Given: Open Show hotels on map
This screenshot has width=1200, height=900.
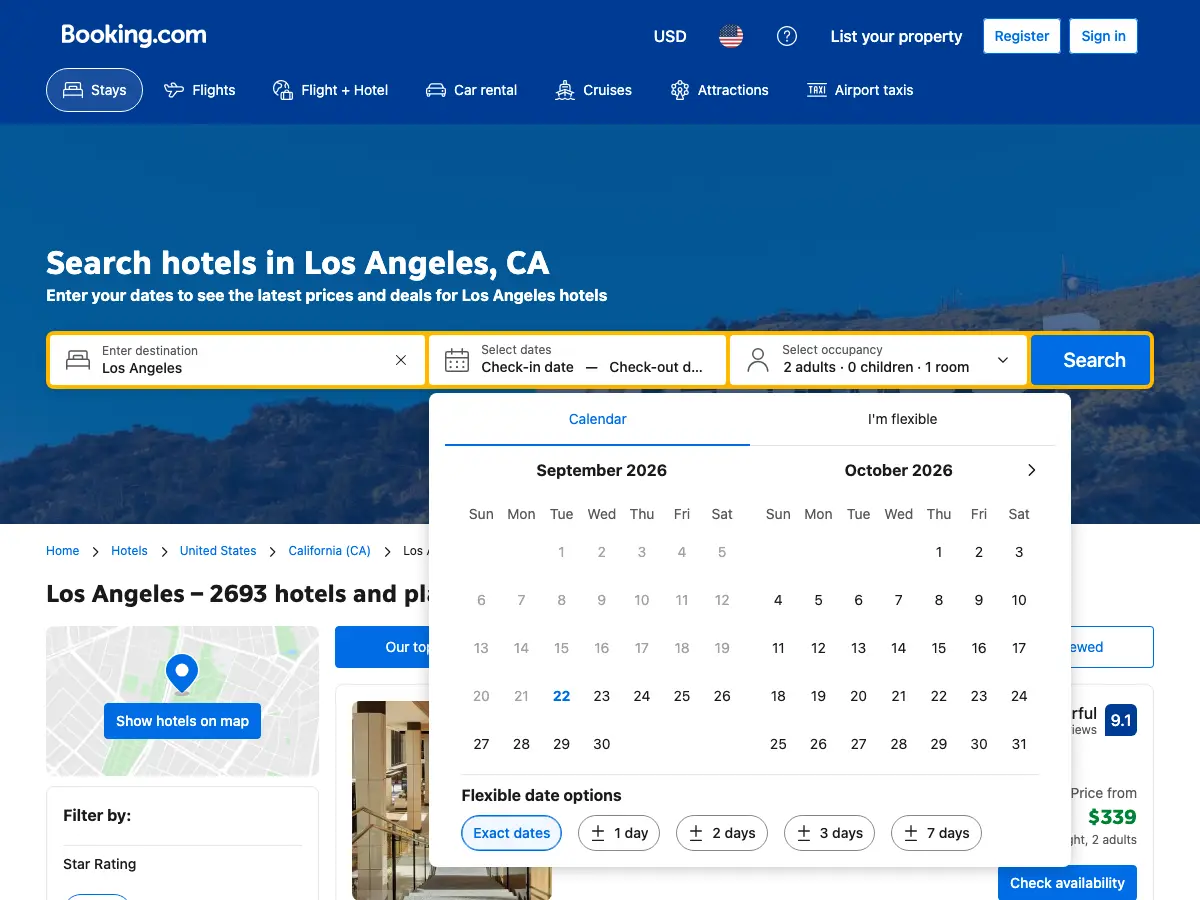Looking at the screenshot, I should pyautogui.click(x=182, y=721).
